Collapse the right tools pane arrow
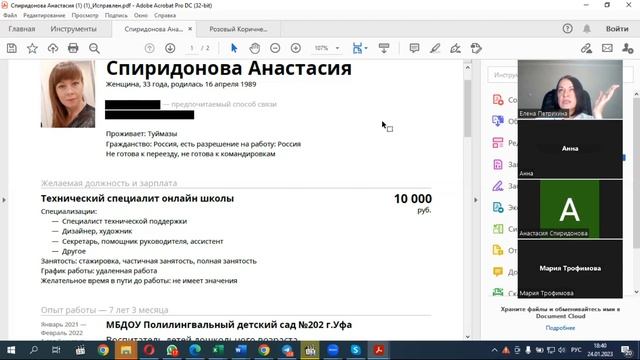640x360 pixels. pyautogui.click(x=476, y=200)
